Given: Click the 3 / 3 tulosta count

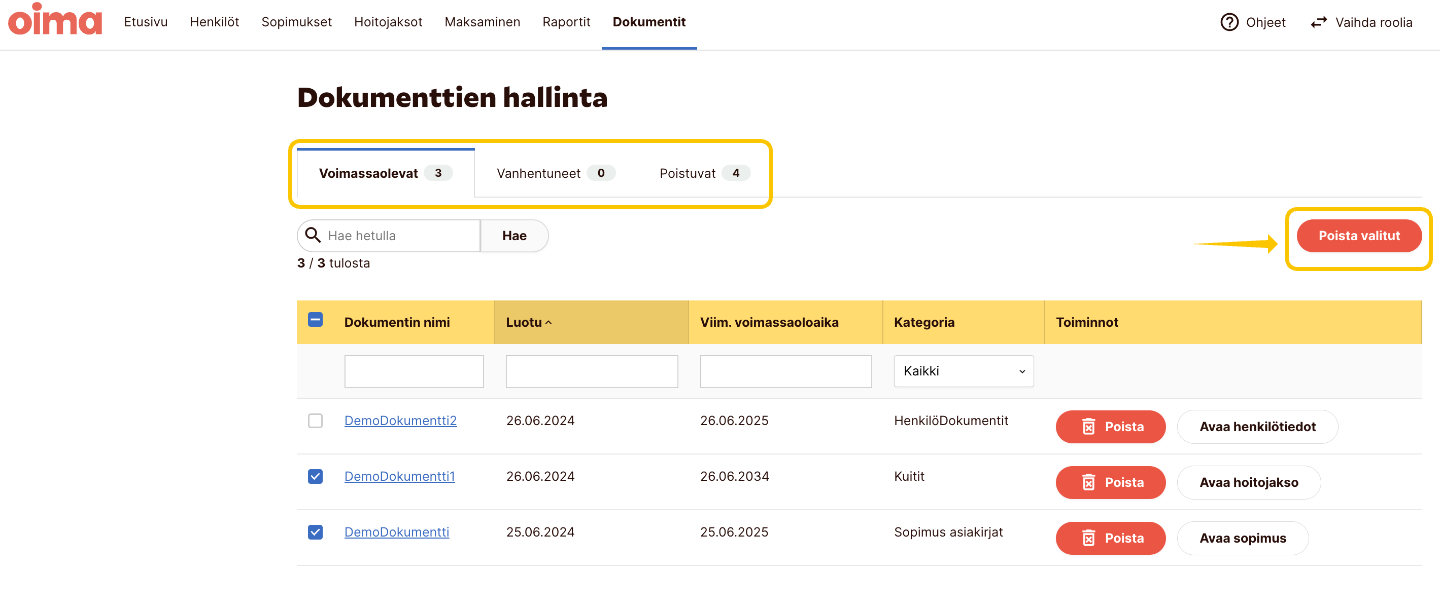Looking at the screenshot, I should (x=333, y=263).
